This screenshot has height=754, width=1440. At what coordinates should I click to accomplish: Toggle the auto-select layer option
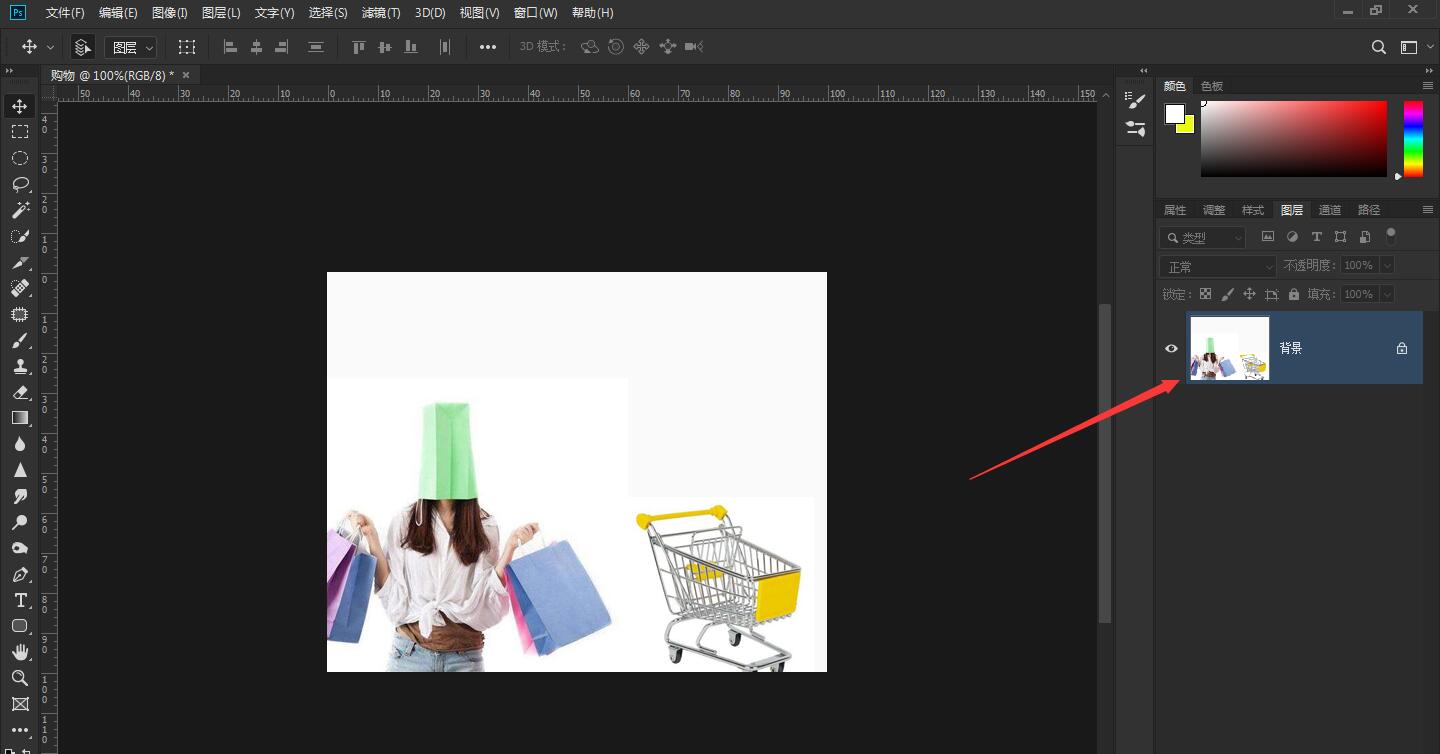tap(83, 47)
